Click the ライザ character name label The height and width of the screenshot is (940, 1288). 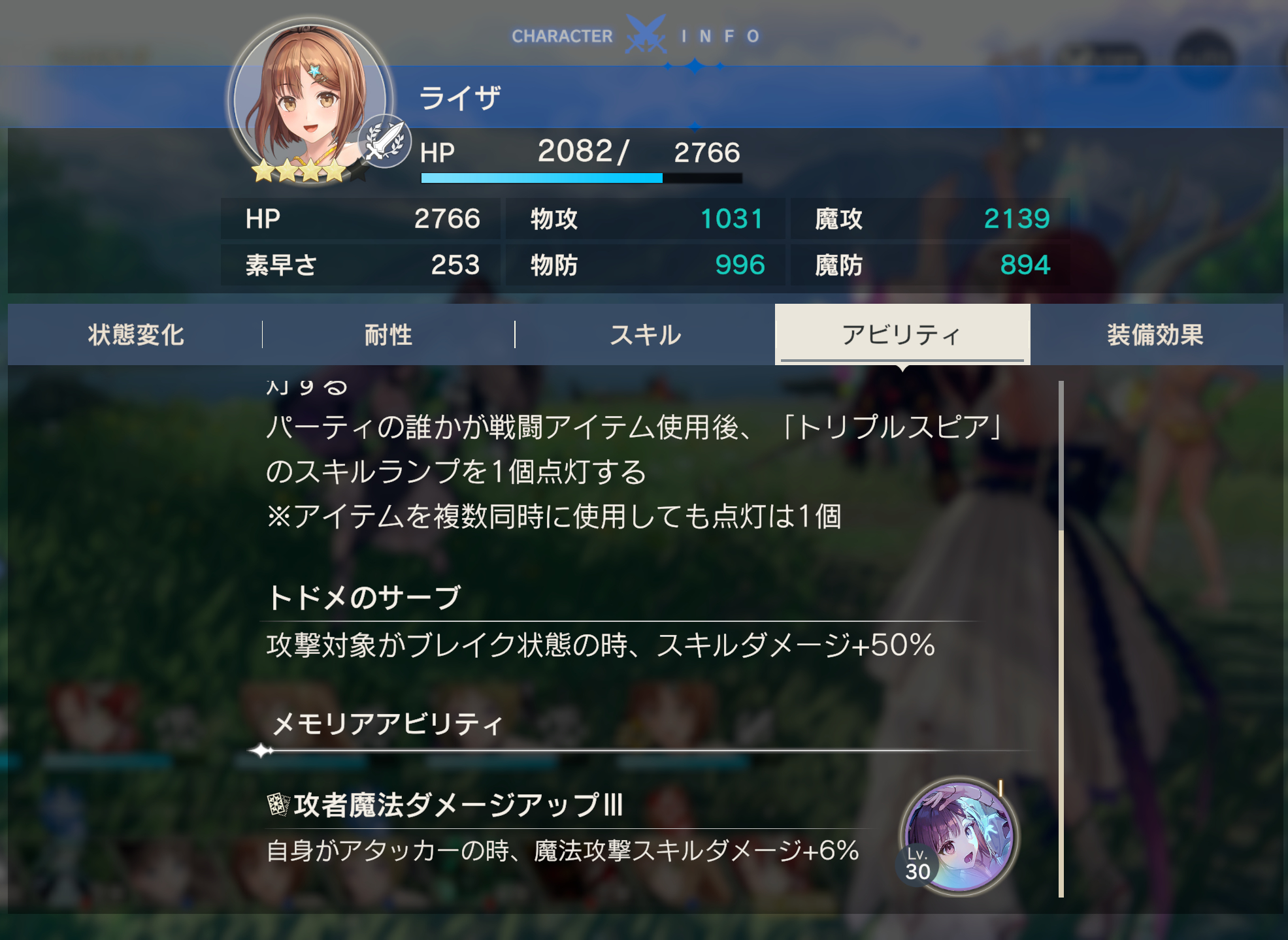pyautogui.click(x=460, y=98)
